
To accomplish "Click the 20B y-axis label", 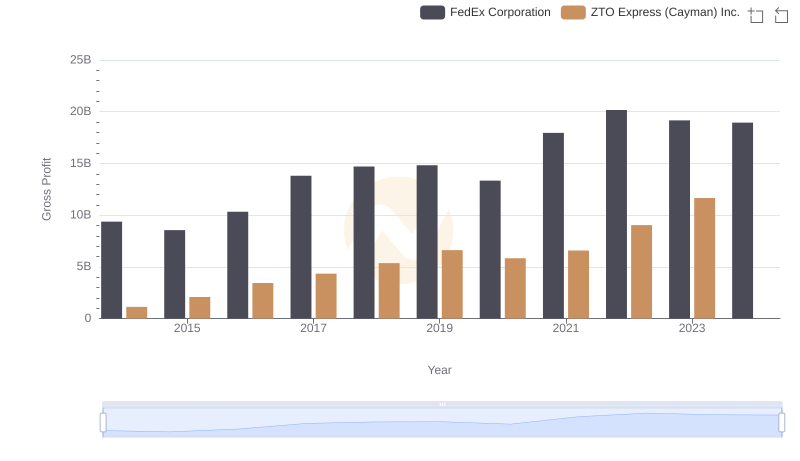I will [x=81, y=111].
